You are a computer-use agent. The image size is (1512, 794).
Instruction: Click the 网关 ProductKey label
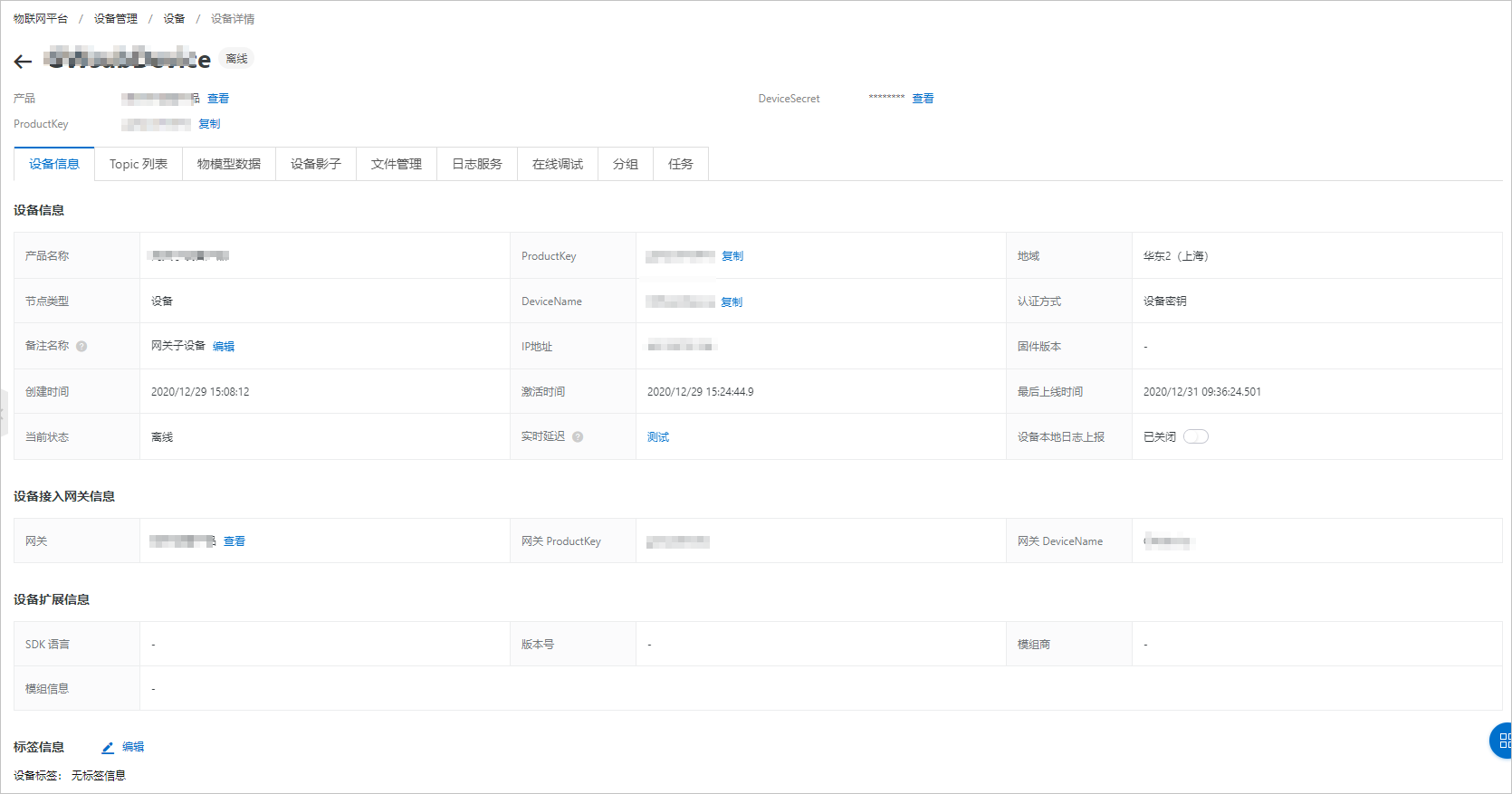561,541
